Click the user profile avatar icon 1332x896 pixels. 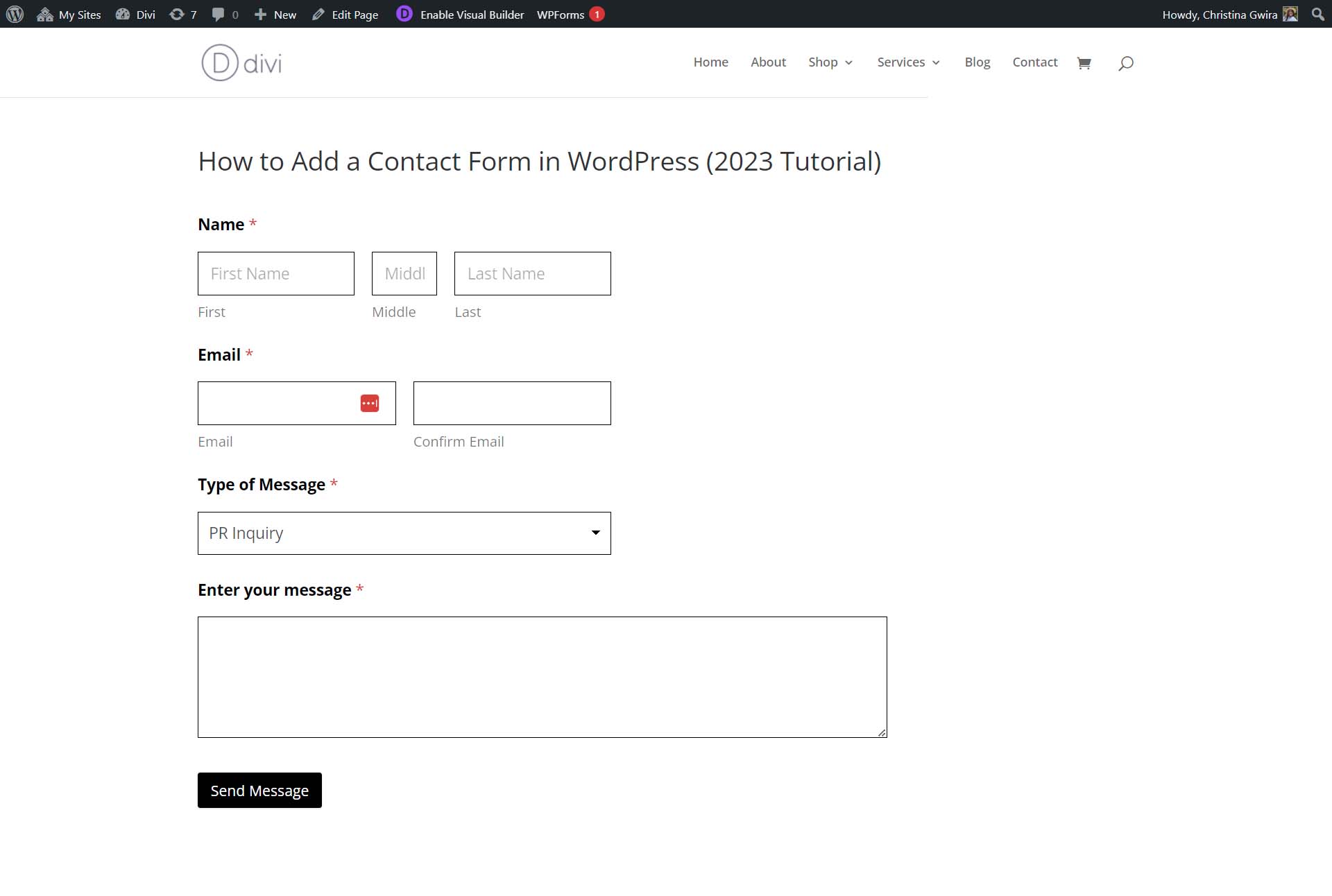pos(1290,13)
